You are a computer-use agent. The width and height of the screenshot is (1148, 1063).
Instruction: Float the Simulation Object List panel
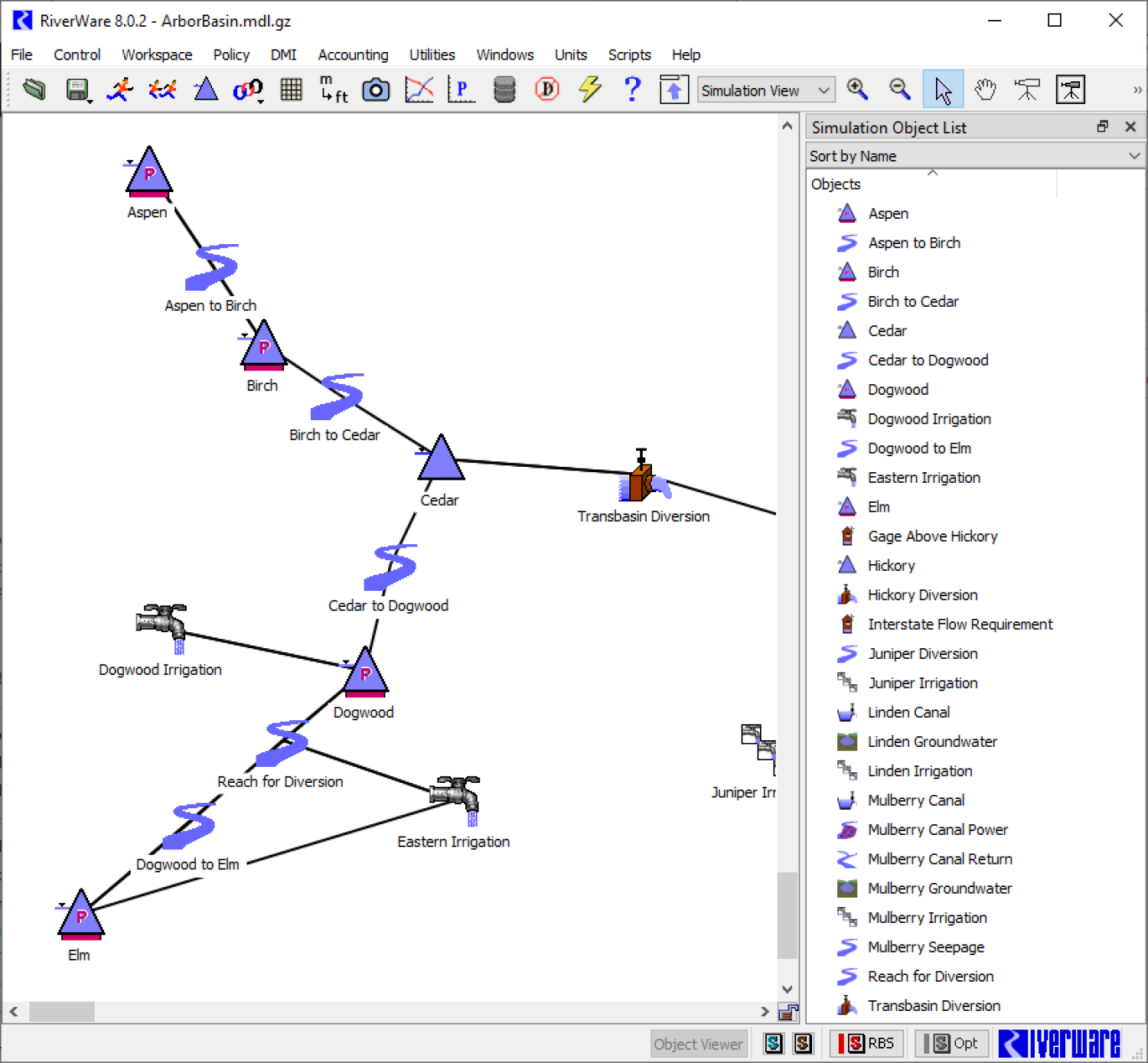pos(1103,127)
